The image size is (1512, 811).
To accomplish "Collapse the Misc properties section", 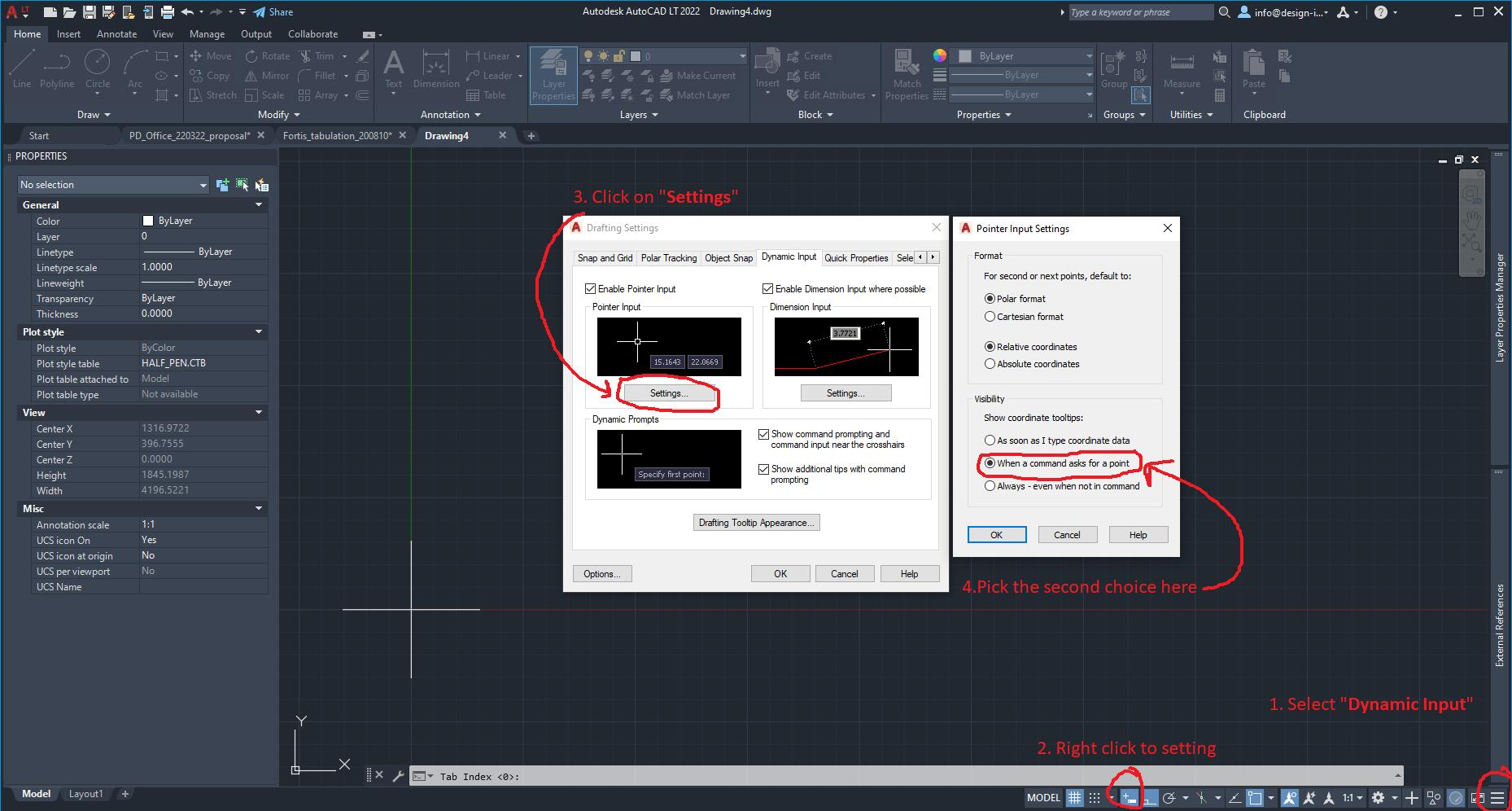I will (259, 509).
